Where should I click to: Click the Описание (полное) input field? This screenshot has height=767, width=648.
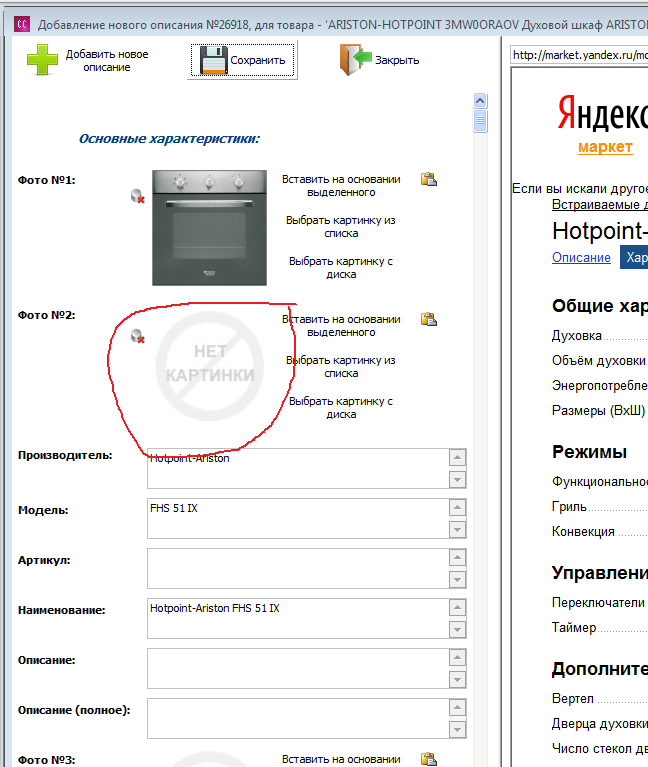[x=298, y=719]
